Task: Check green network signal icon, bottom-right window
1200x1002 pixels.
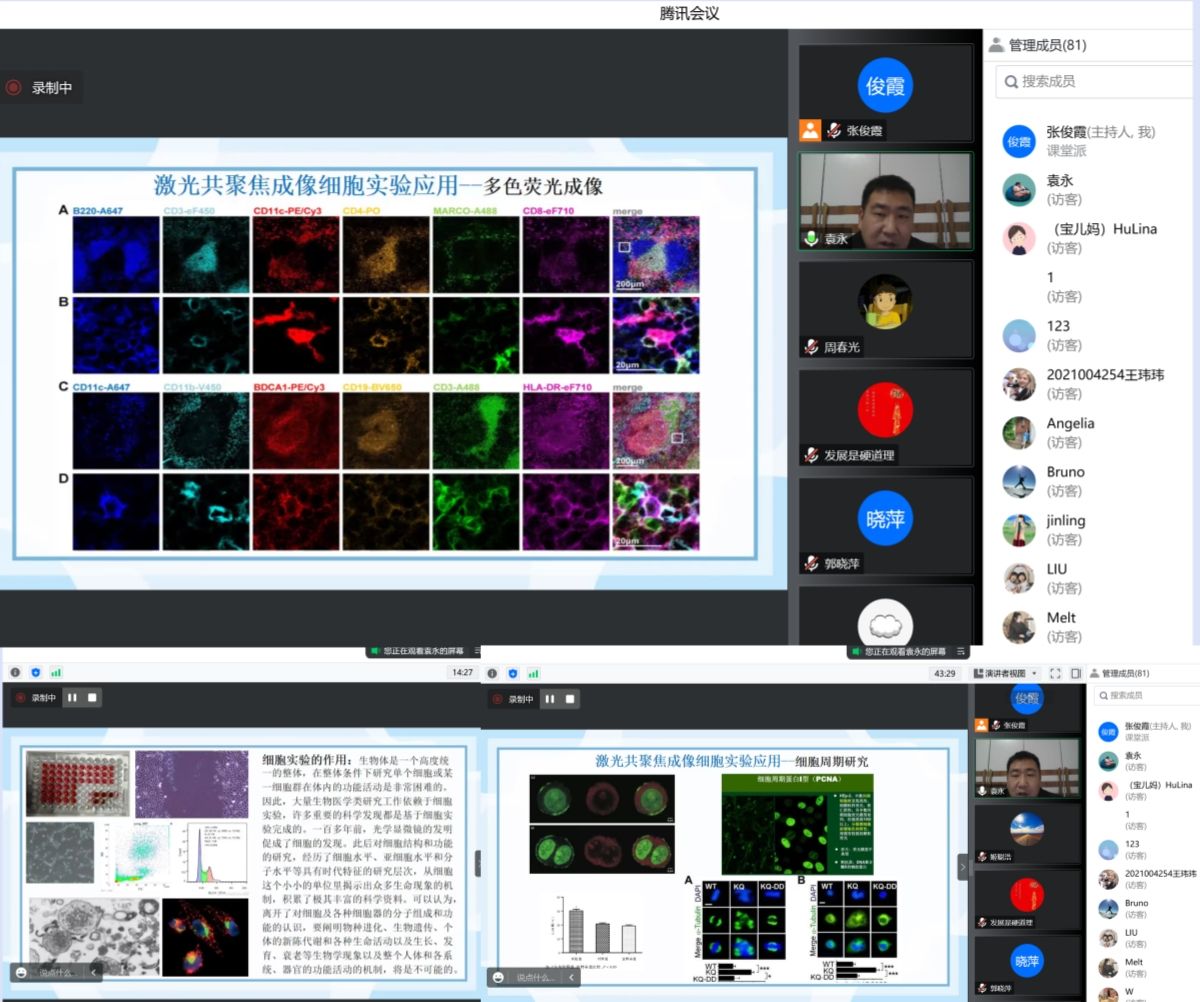Action: (532, 673)
